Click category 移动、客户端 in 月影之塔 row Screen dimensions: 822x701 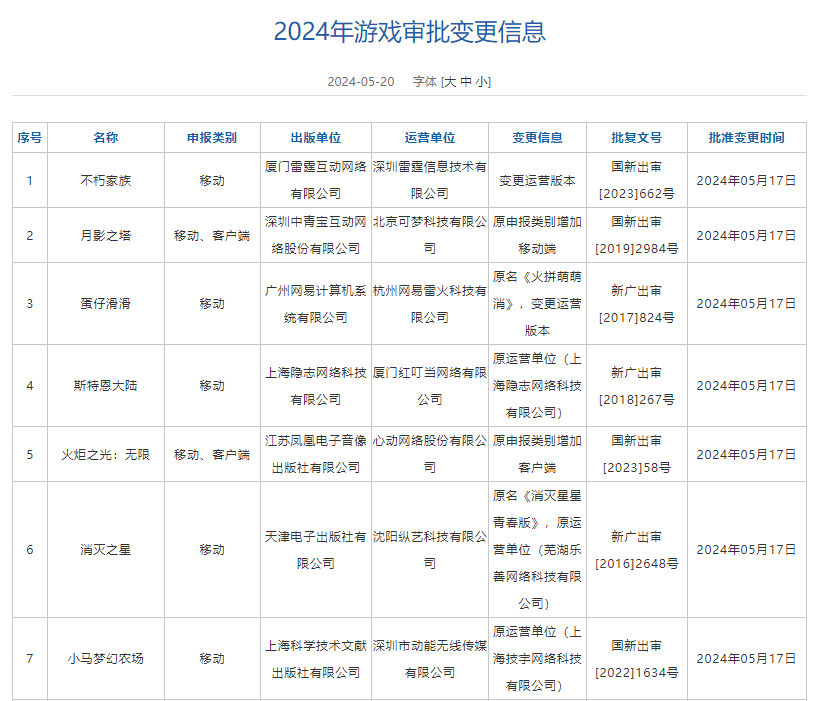coord(212,235)
